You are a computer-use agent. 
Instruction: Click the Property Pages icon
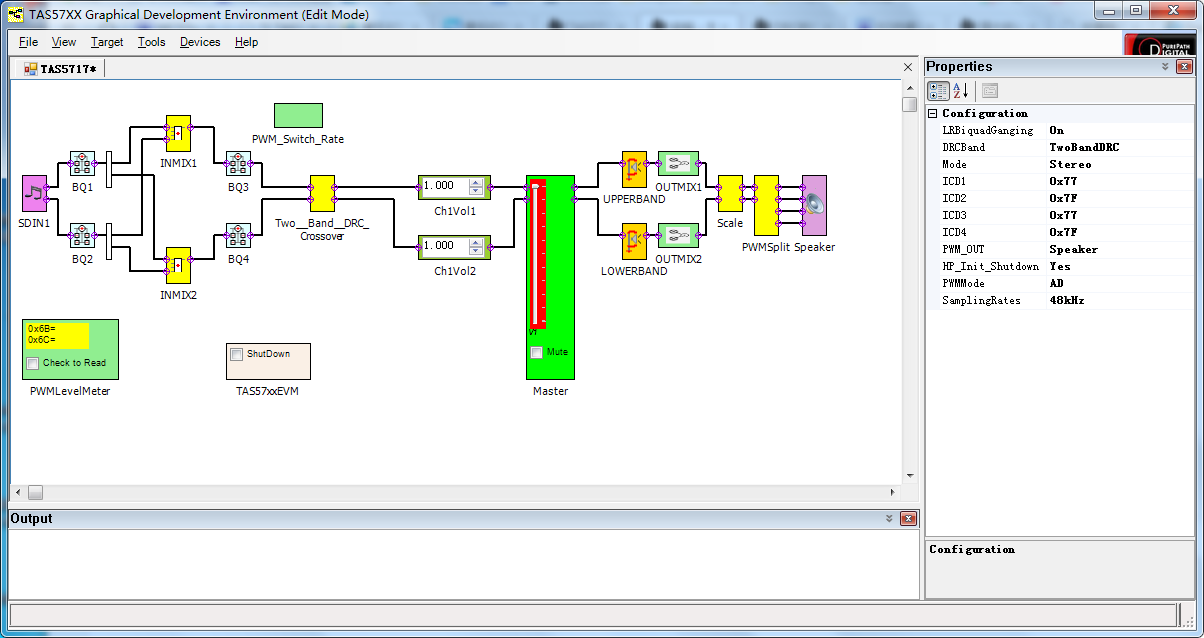tap(990, 90)
